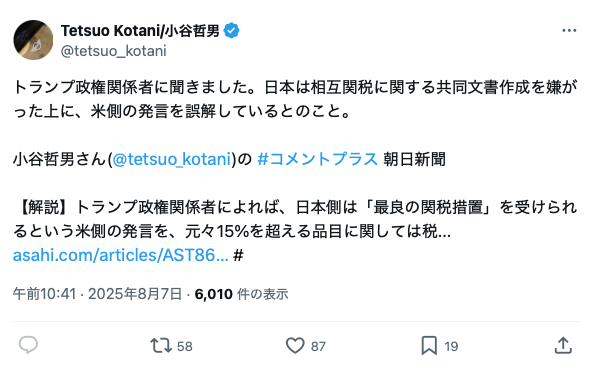593x376 pixels.
Task: Click the timestamp 午前10:41 · 2025年8月7日
Action: 98,294
